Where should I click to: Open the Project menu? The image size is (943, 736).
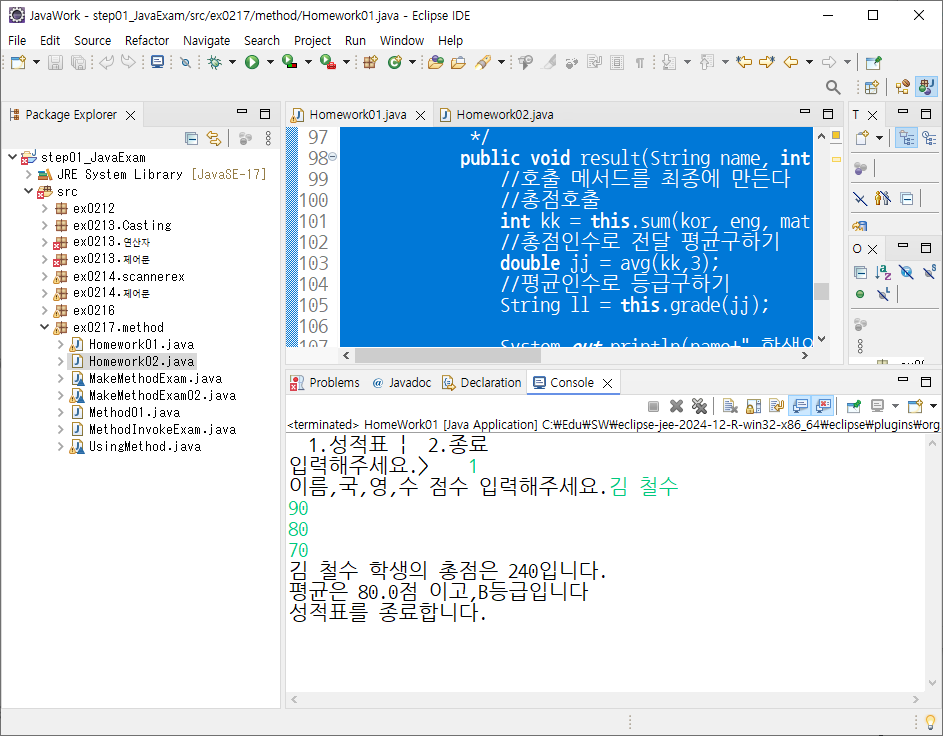click(x=312, y=40)
